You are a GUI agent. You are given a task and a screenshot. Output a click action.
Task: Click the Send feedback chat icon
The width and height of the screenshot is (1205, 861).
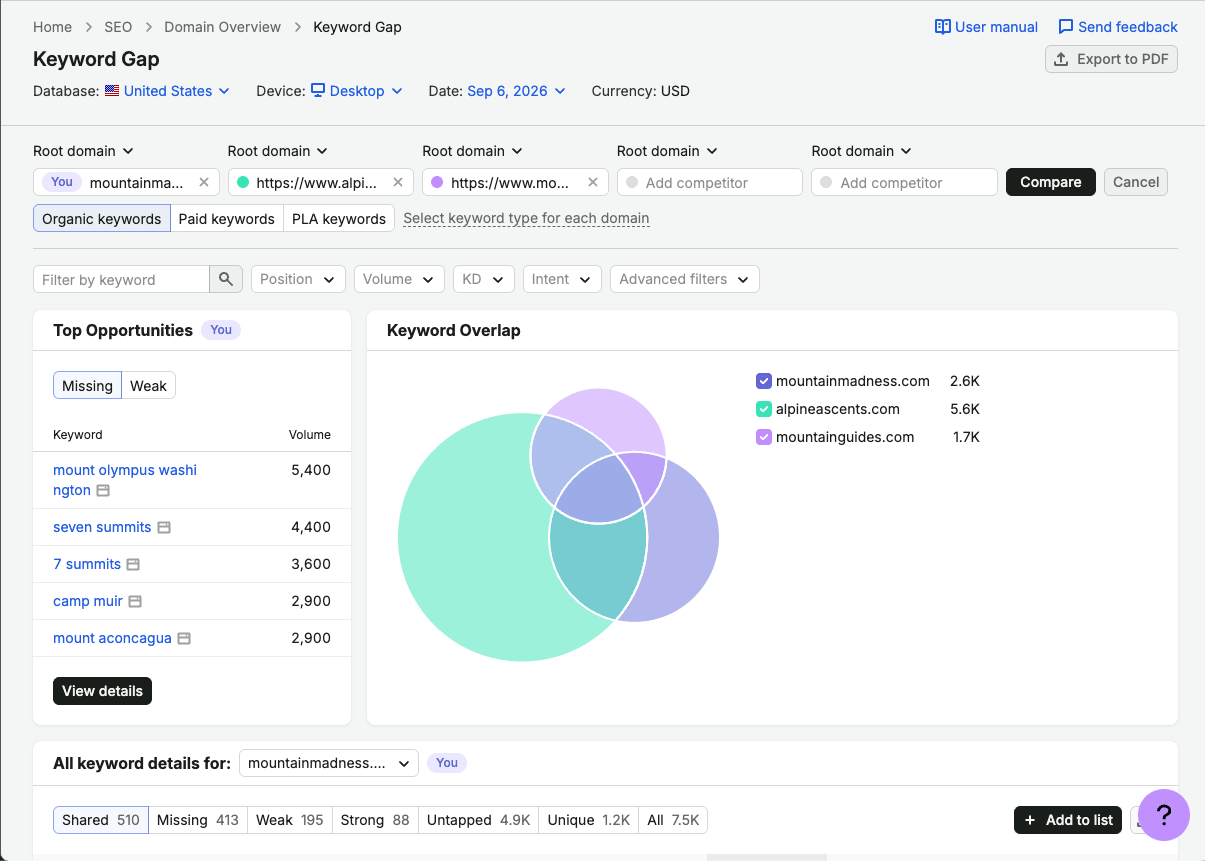tap(1066, 27)
